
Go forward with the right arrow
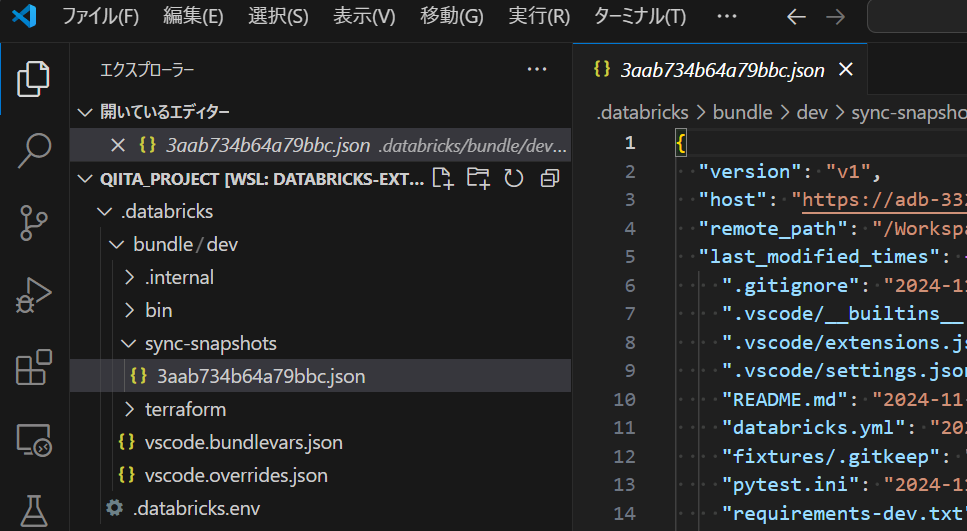click(835, 17)
